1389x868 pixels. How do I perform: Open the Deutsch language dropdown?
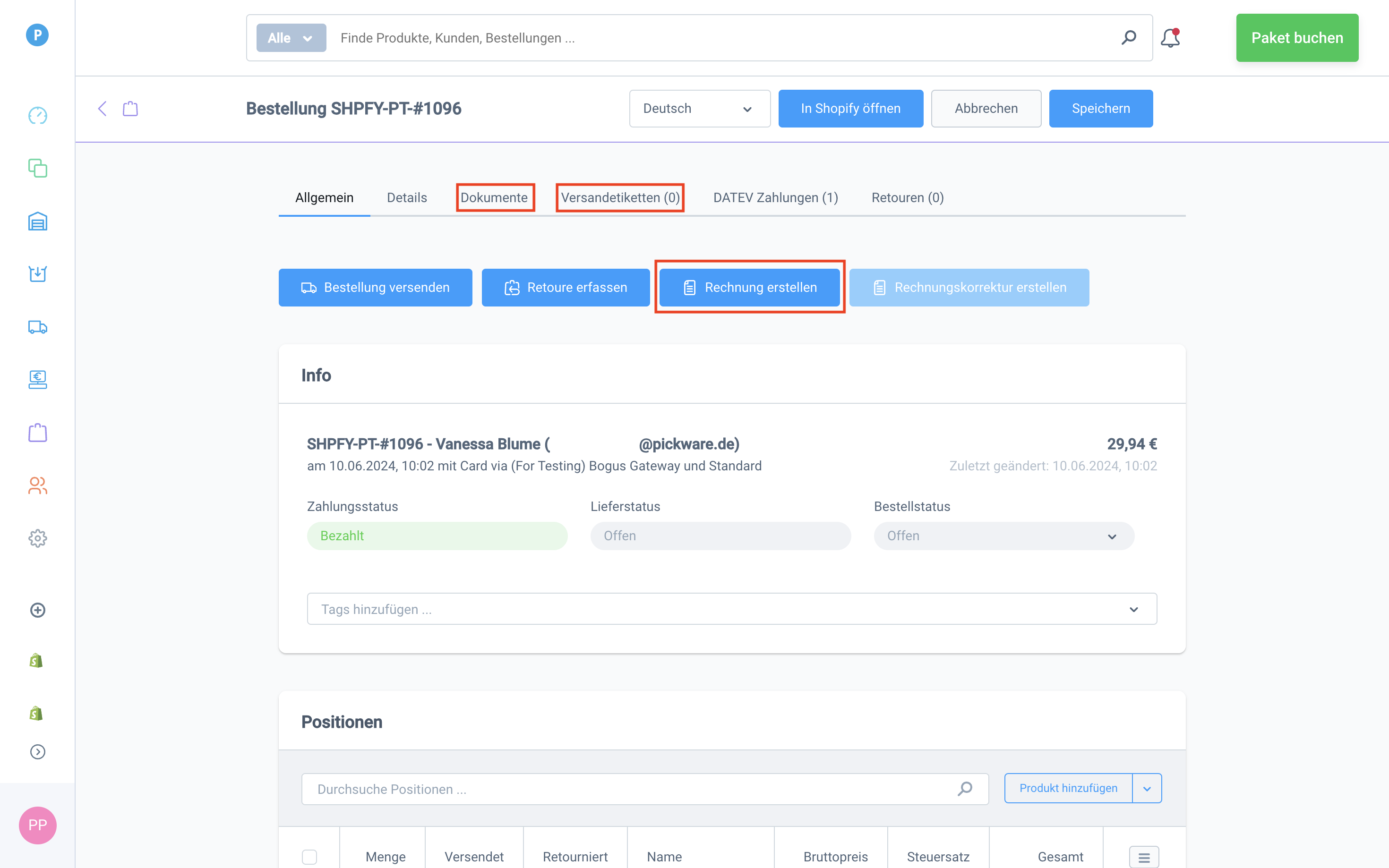coord(699,109)
